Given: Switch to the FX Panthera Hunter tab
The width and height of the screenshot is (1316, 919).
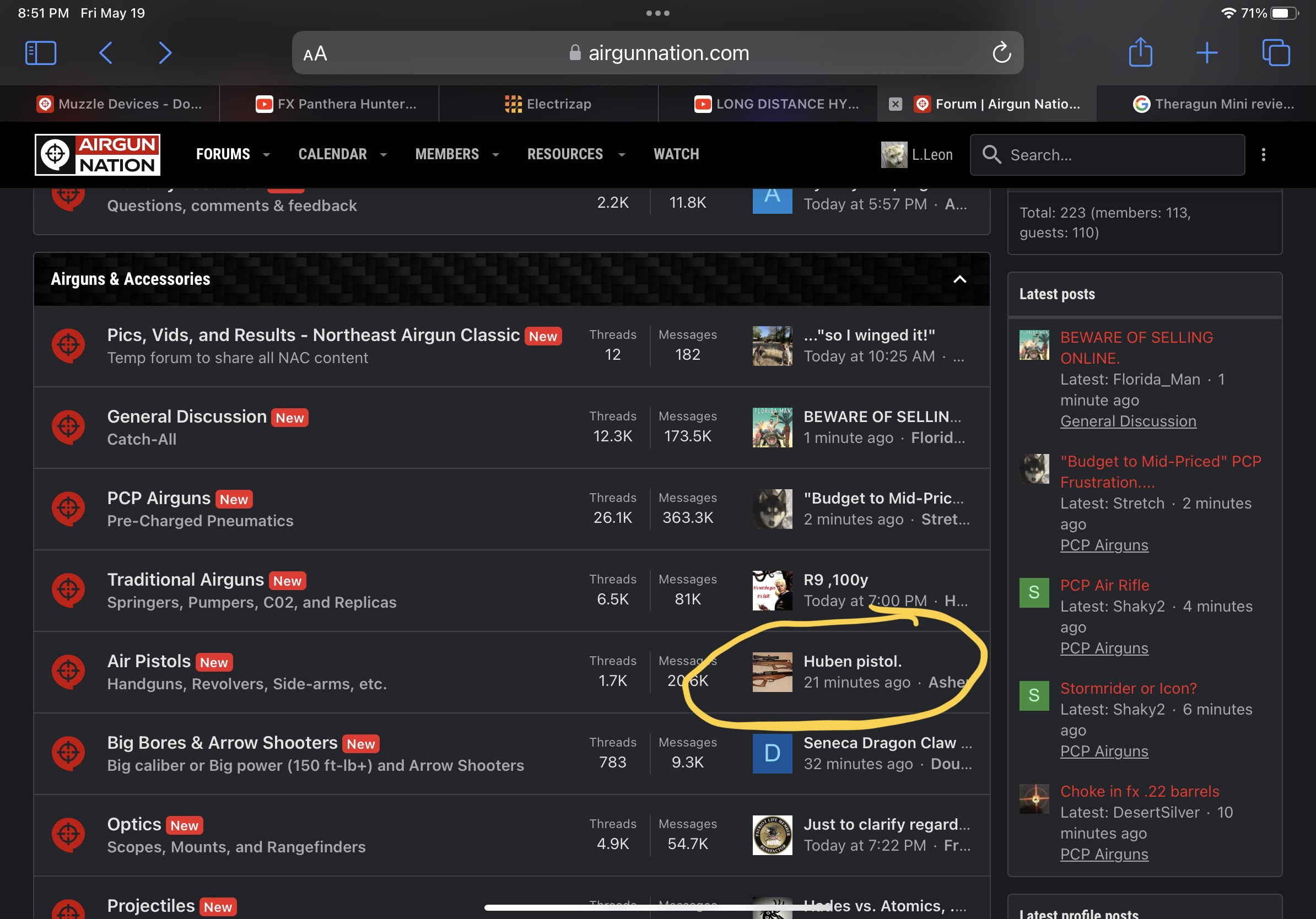Looking at the screenshot, I should (329, 104).
